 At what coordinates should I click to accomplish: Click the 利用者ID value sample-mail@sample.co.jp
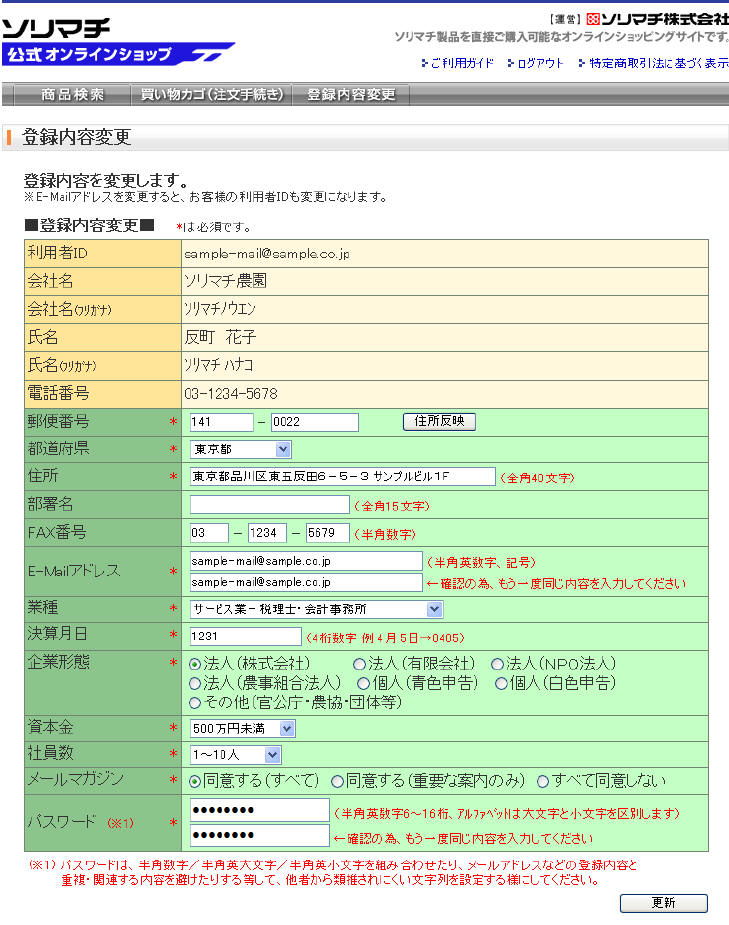267,254
